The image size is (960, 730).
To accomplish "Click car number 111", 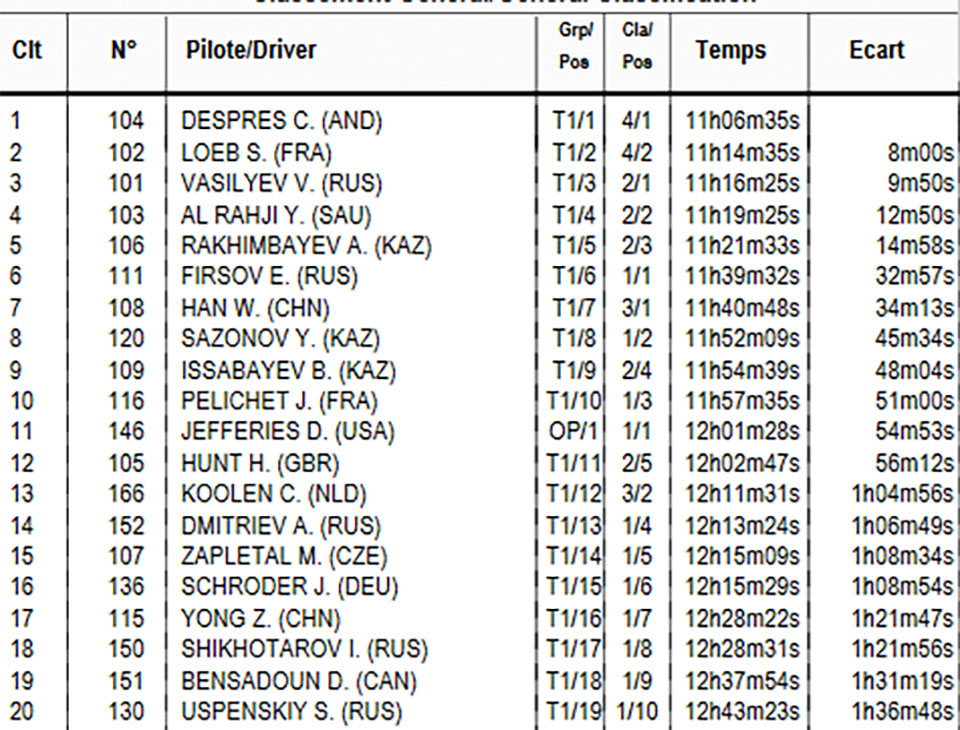I will pyautogui.click(x=126, y=276).
